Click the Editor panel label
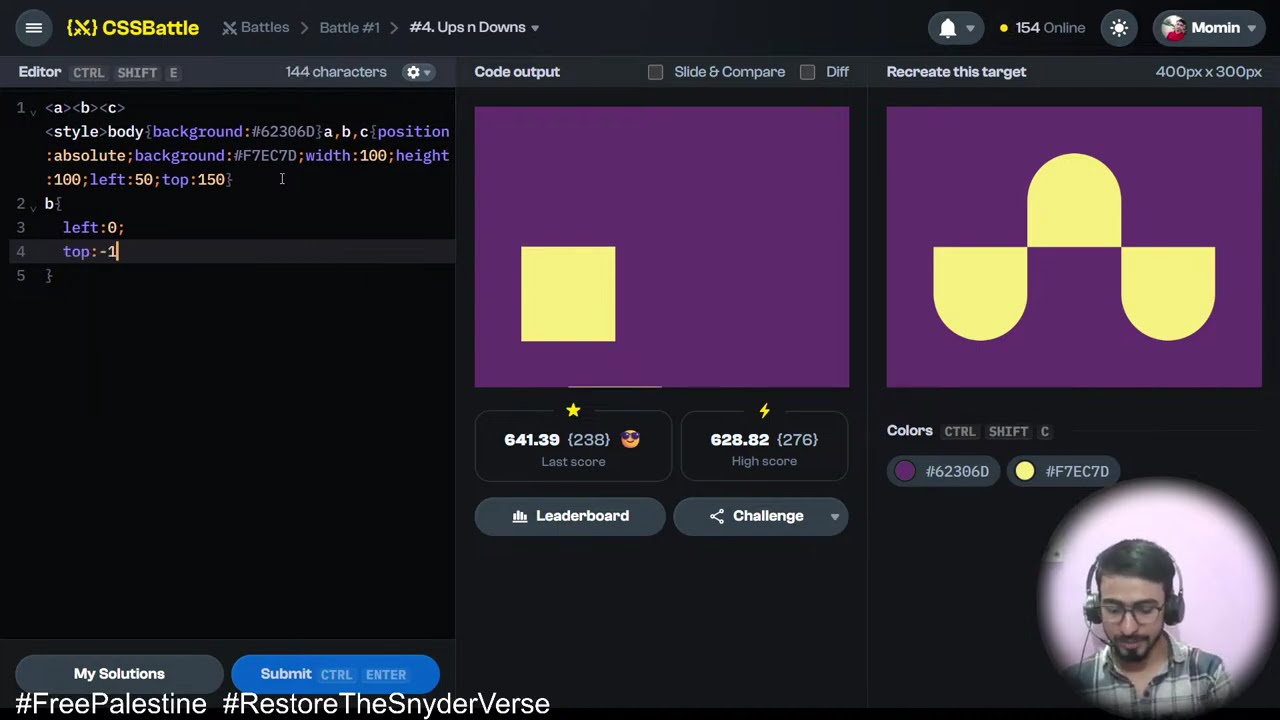The image size is (1280, 720). click(x=39, y=72)
